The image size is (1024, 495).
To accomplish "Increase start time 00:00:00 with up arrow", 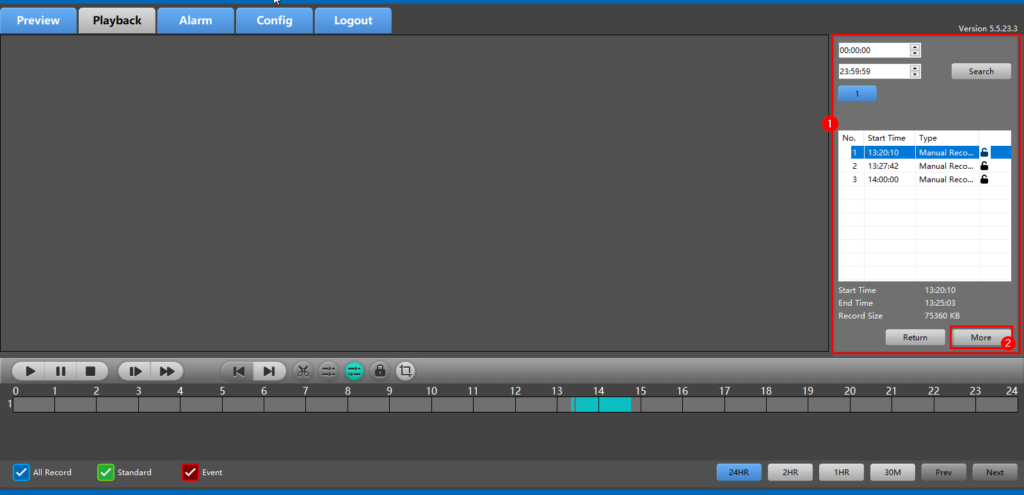I will tap(915, 46).
